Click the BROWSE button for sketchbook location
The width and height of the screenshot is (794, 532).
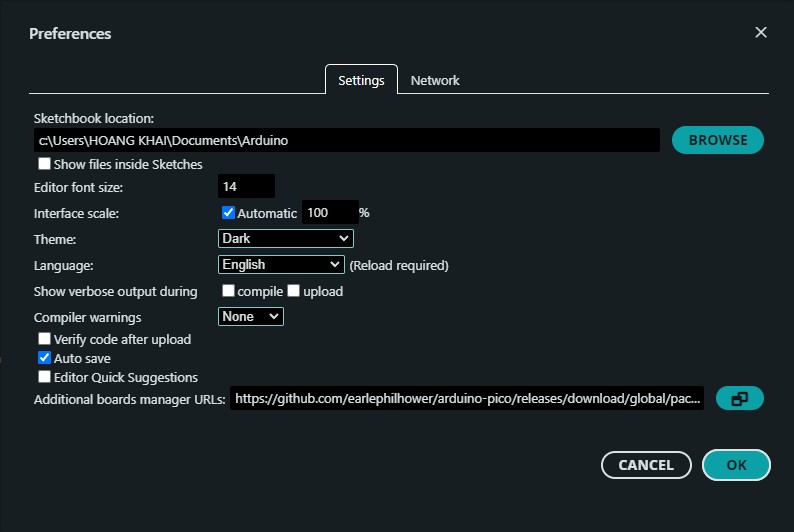coord(718,140)
